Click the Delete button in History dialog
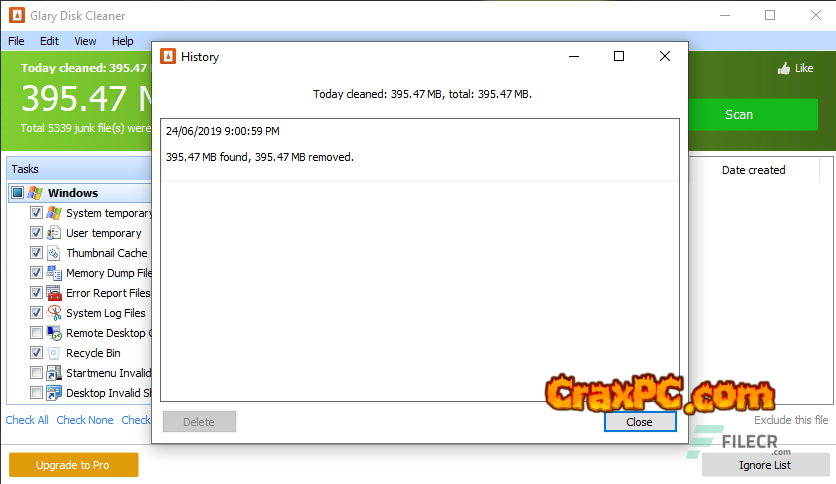This screenshot has height=484, width=836. pos(199,422)
